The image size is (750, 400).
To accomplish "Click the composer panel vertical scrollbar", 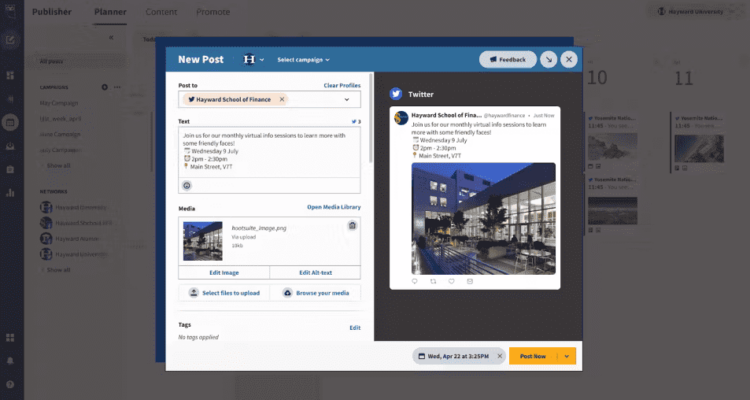I will click(371, 117).
